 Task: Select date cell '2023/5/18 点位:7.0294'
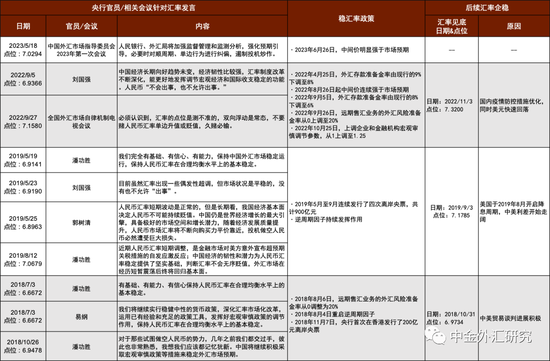coord(23,50)
